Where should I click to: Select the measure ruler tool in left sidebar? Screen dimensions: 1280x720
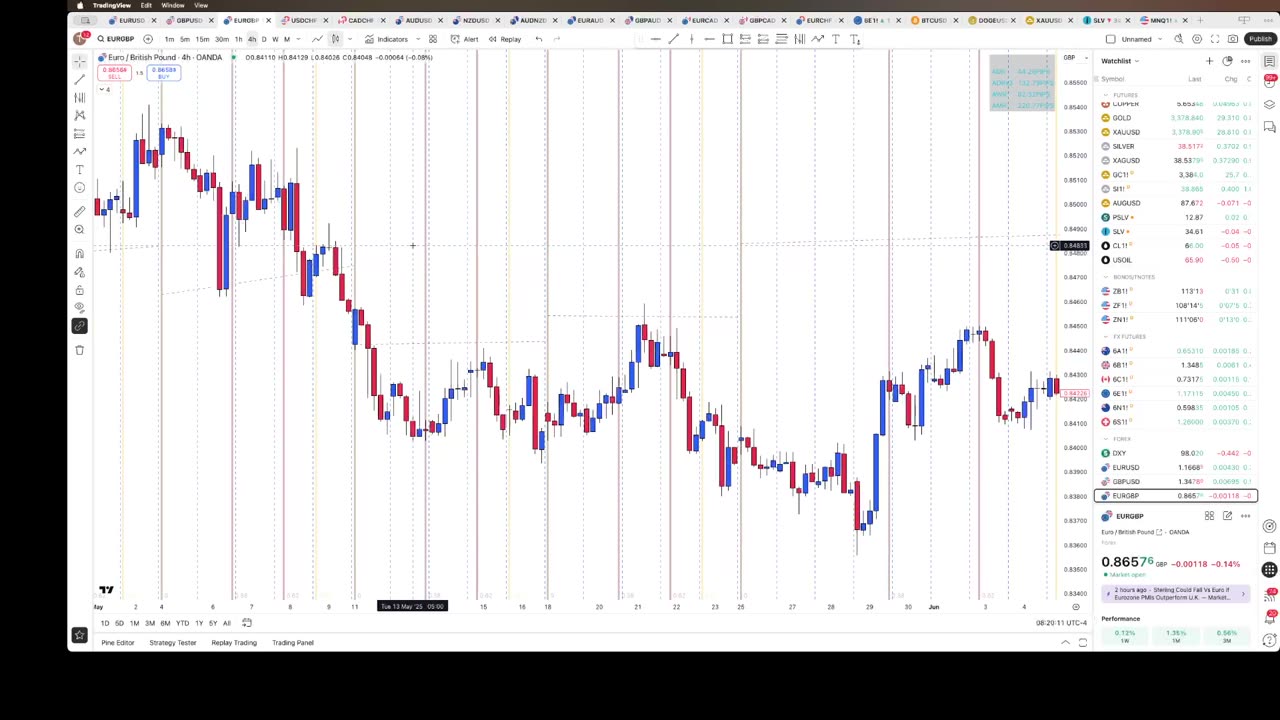point(80,211)
